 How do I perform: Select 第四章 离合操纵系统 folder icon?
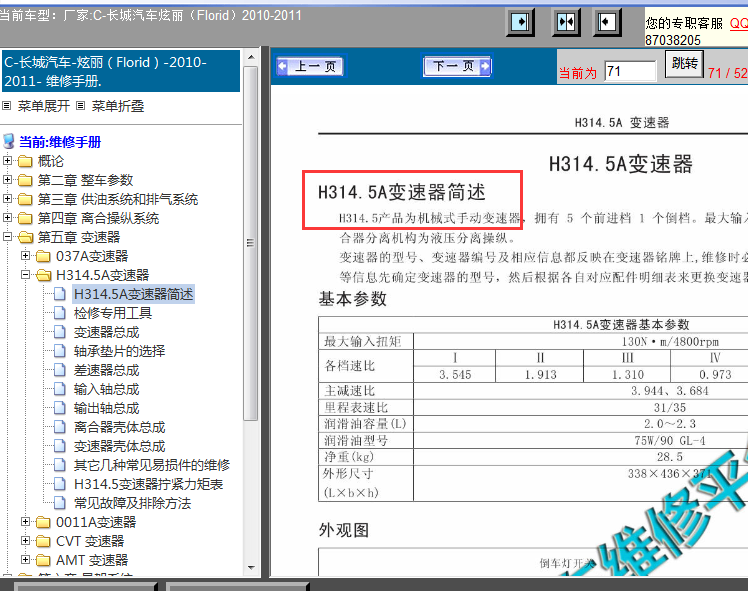pyautogui.click(x=25, y=218)
